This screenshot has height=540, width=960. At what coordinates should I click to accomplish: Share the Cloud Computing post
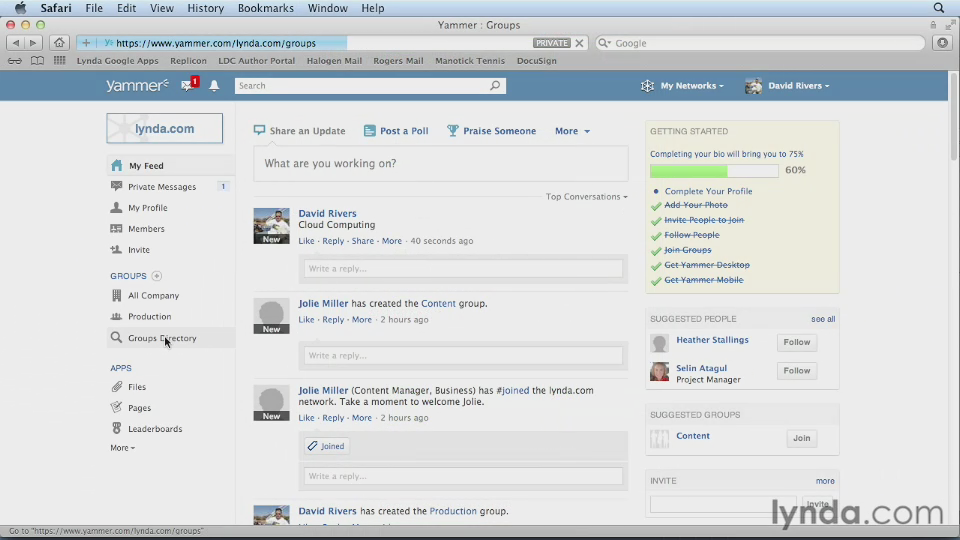coord(362,241)
